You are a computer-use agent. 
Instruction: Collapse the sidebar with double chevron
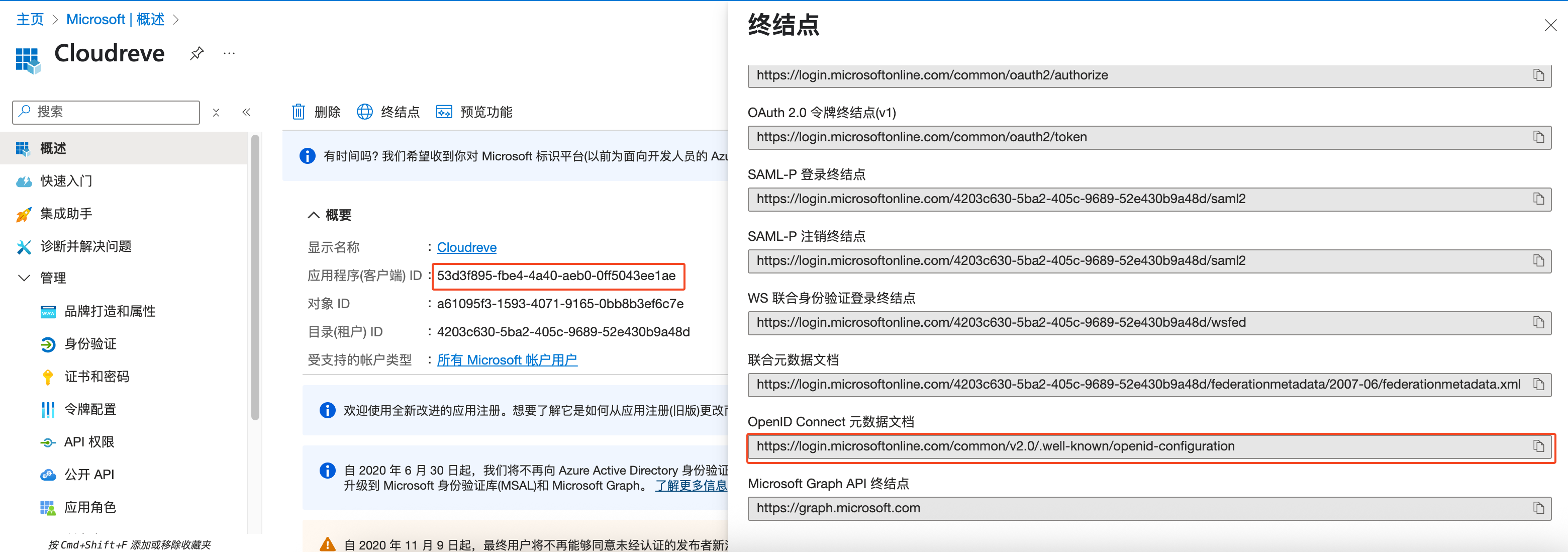[247, 112]
